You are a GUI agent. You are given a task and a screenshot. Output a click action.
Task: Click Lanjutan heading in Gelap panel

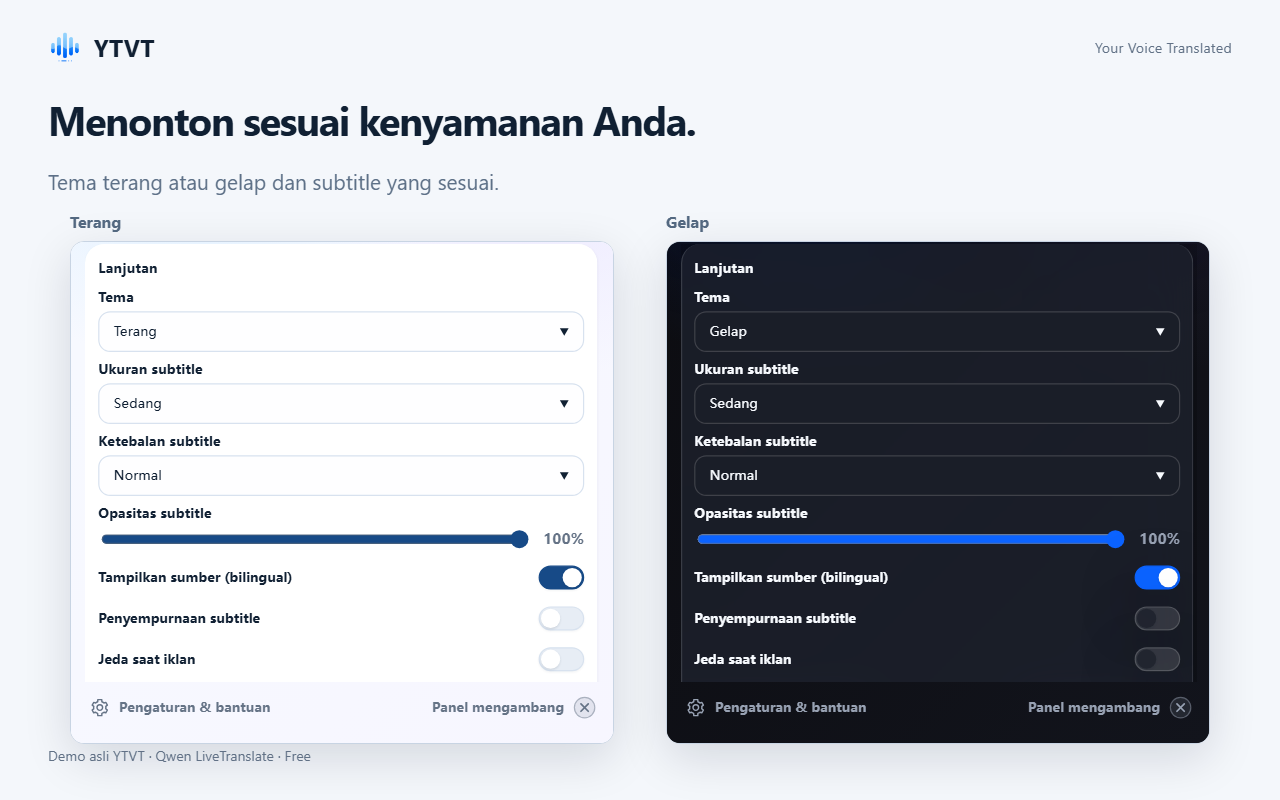click(724, 268)
